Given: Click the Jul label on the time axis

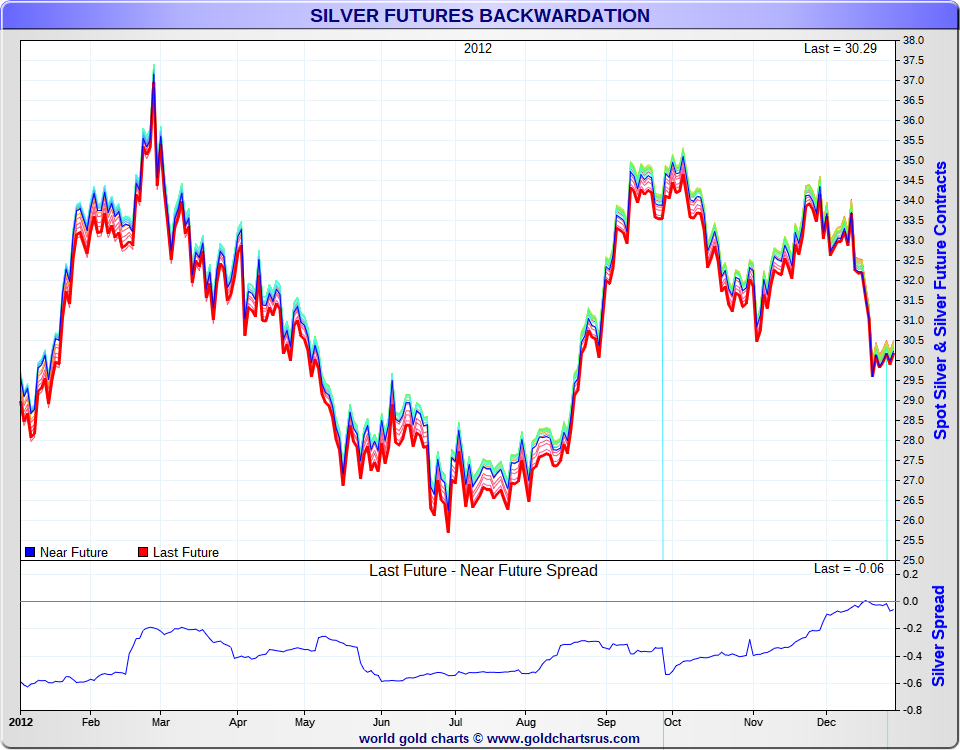Looking at the screenshot, I should pyautogui.click(x=456, y=722).
